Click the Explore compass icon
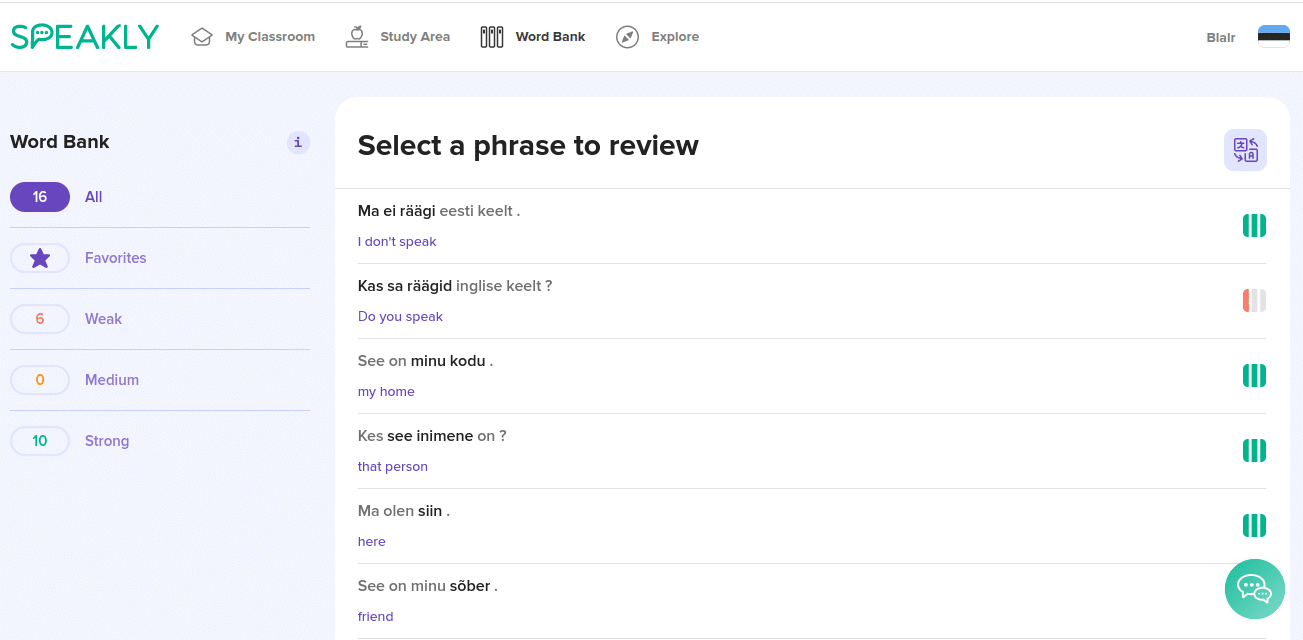Screen dimensions: 1303x640 [627, 37]
